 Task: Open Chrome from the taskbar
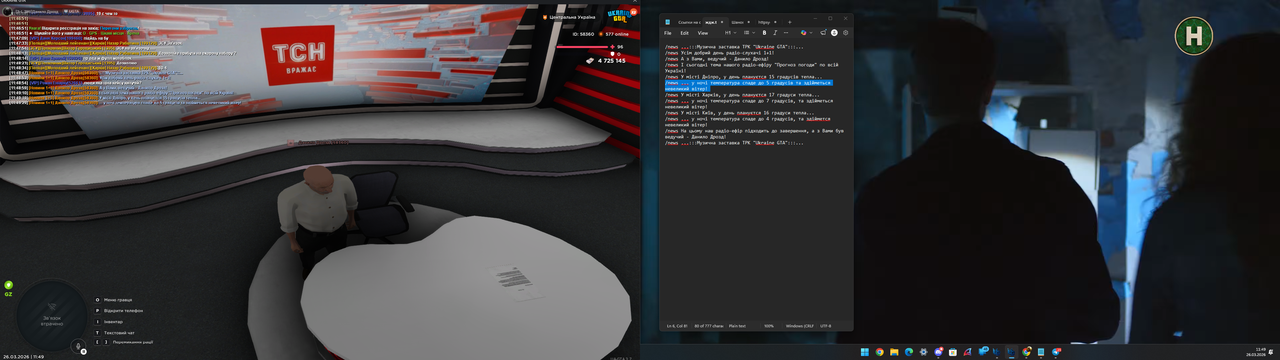coord(879,352)
